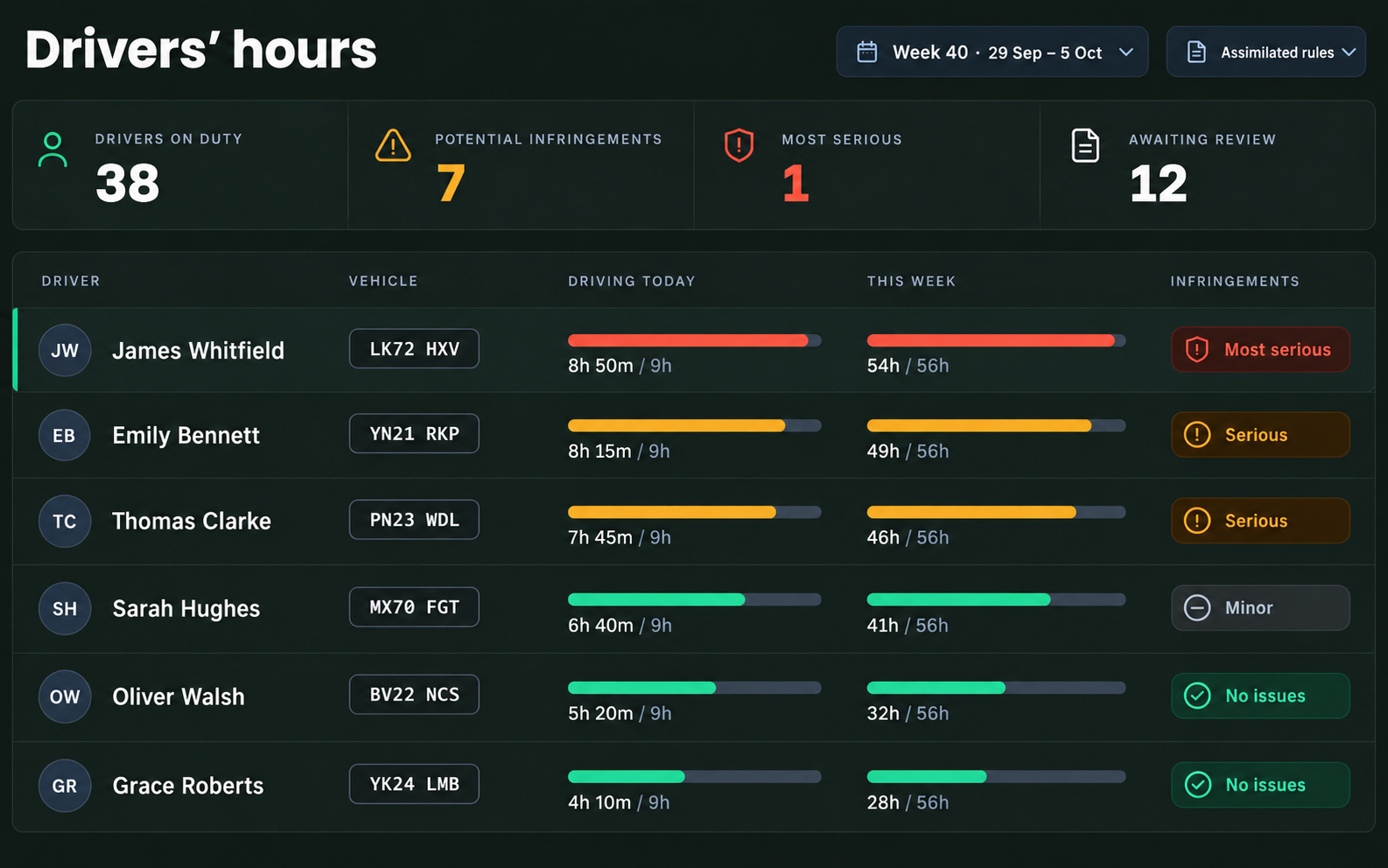The image size is (1388, 868).
Task: Sort by the Infringements column header
Action: pyautogui.click(x=1235, y=281)
